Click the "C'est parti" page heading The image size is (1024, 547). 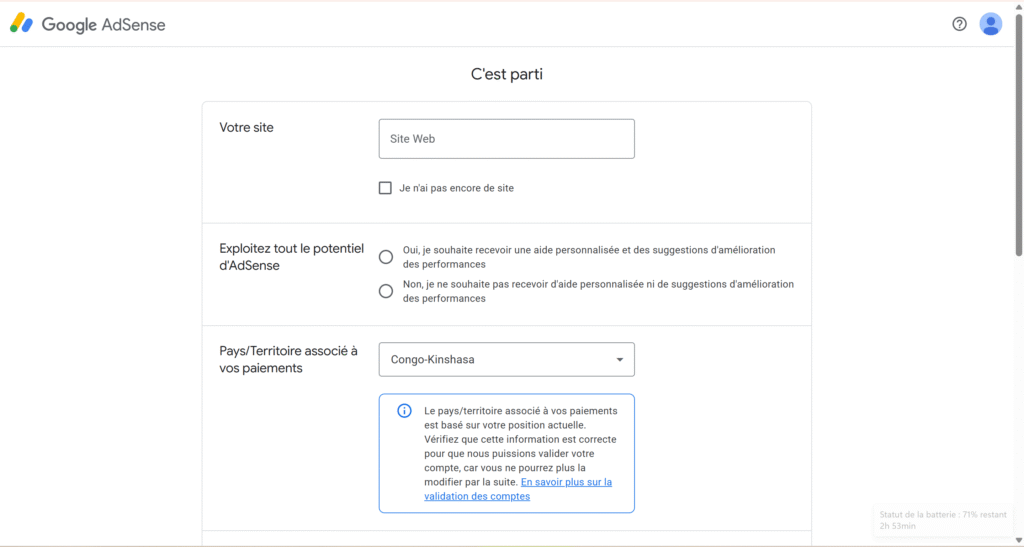(507, 74)
